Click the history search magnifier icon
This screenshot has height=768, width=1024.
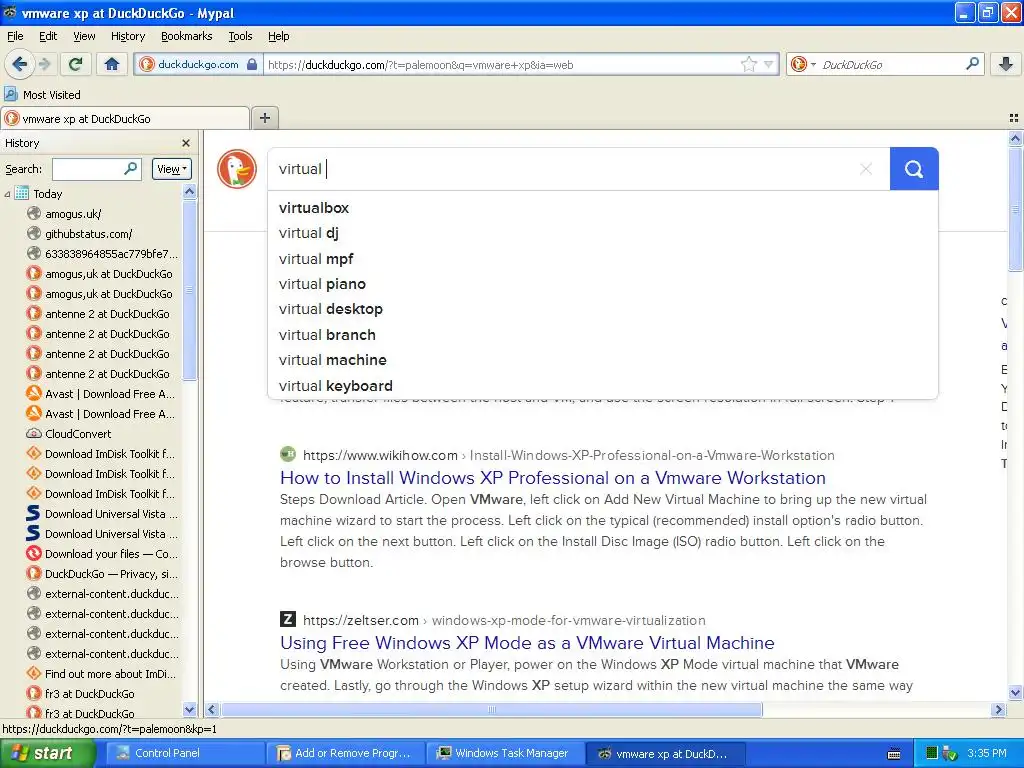point(131,168)
